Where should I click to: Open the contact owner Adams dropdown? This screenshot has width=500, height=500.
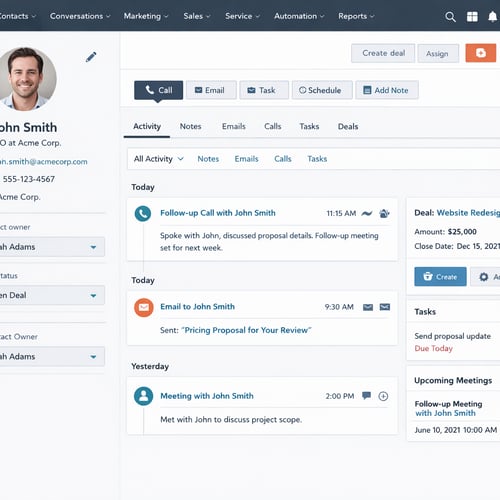pos(52,247)
